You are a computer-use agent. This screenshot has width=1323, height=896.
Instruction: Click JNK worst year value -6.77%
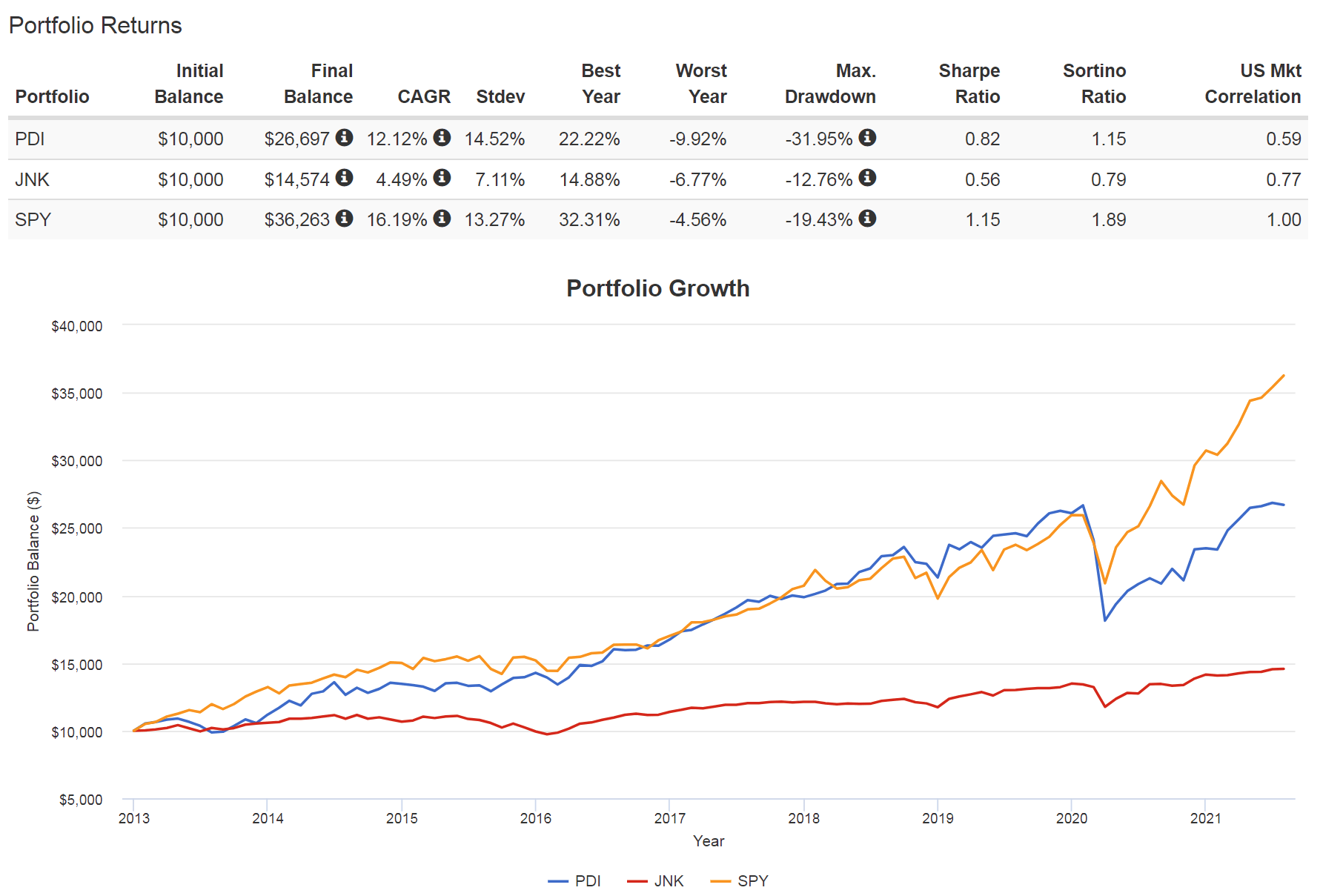pyautogui.click(x=698, y=180)
